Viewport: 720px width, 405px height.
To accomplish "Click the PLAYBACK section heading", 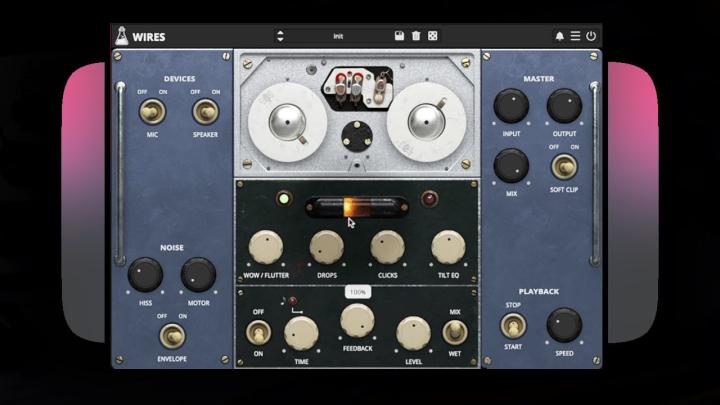I will coord(539,292).
